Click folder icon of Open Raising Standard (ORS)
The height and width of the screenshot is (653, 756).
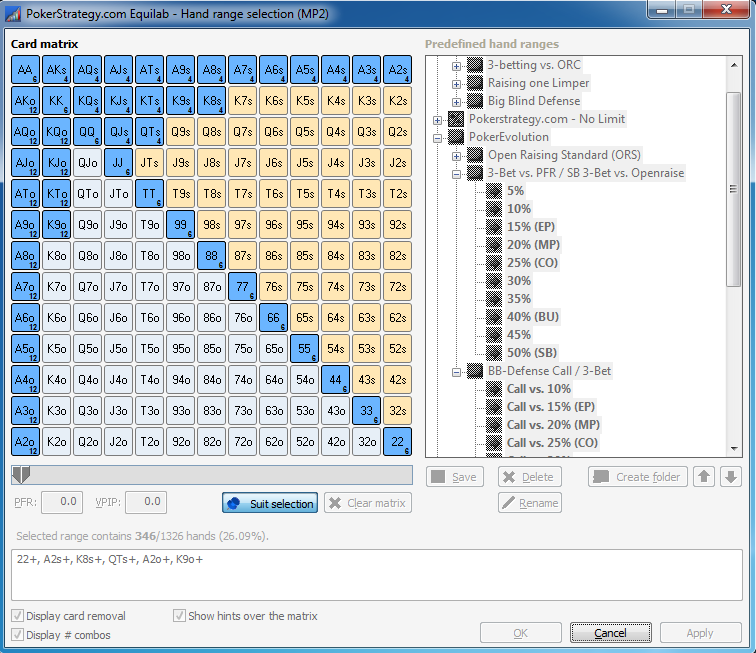(x=475, y=155)
